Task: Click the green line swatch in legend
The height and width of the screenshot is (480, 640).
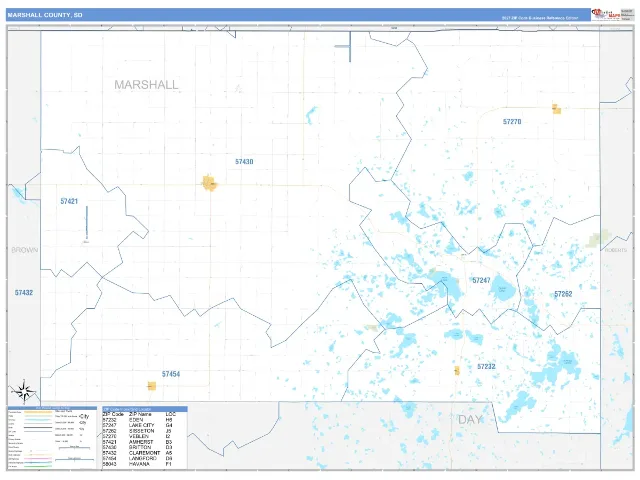Action: click(38, 466)
